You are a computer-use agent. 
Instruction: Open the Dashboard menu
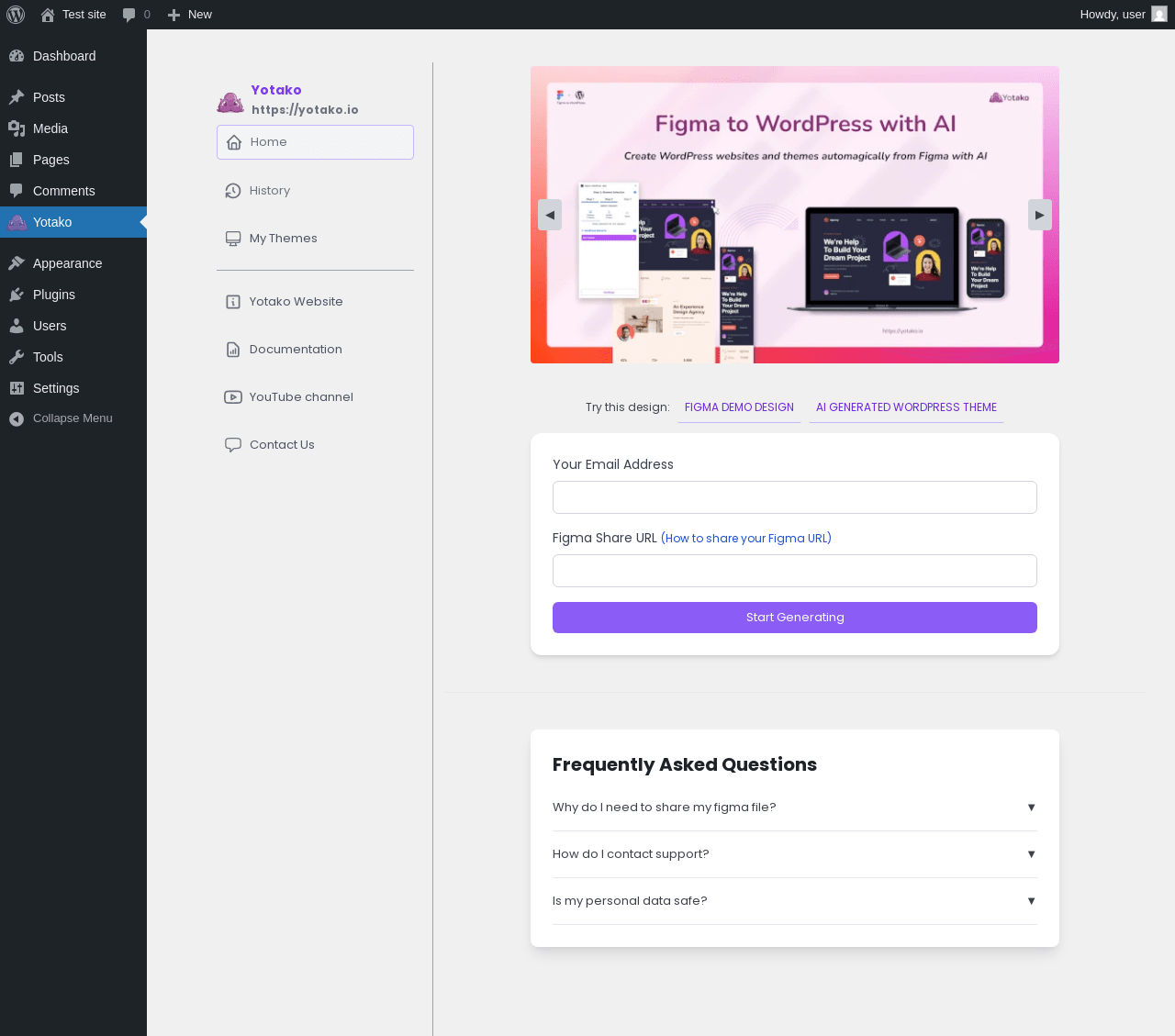tap(73, 56)
